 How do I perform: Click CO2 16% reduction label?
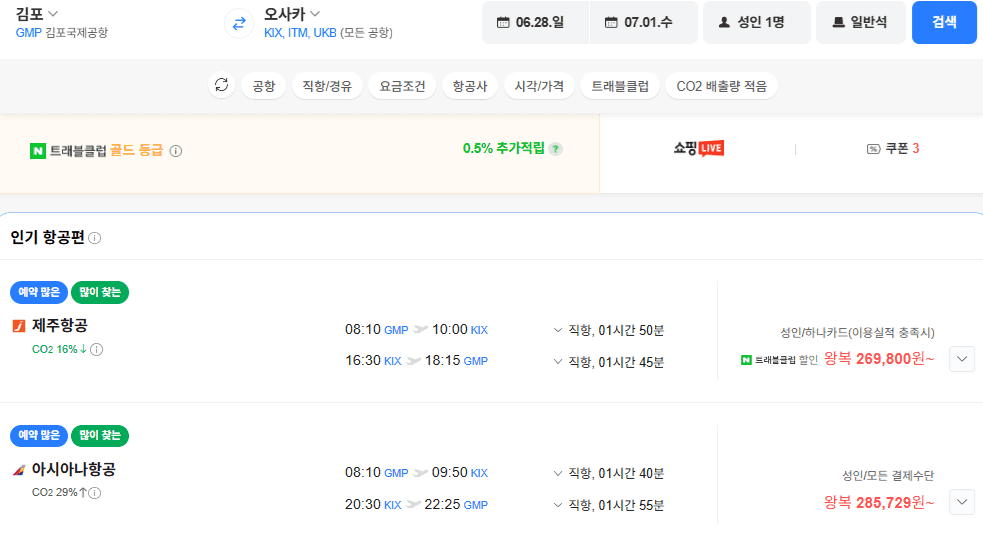pyautogui.click(x=59, y=349)
